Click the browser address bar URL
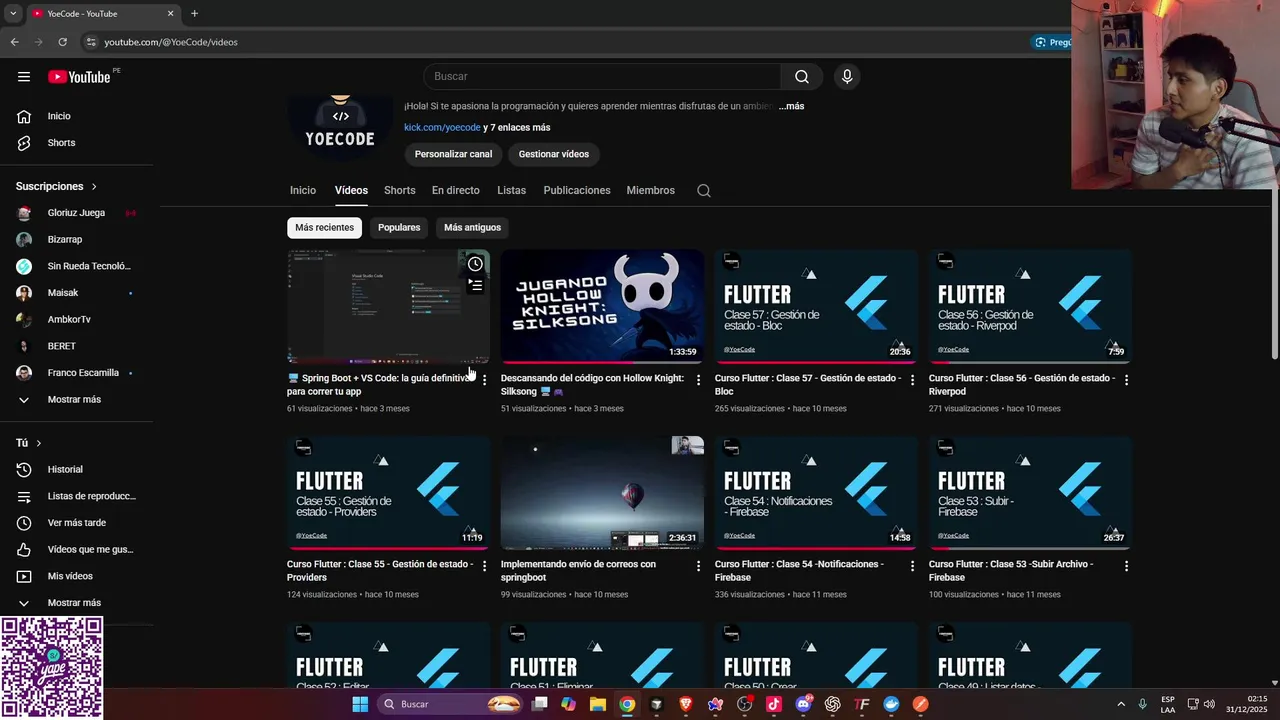 point(171,42)
